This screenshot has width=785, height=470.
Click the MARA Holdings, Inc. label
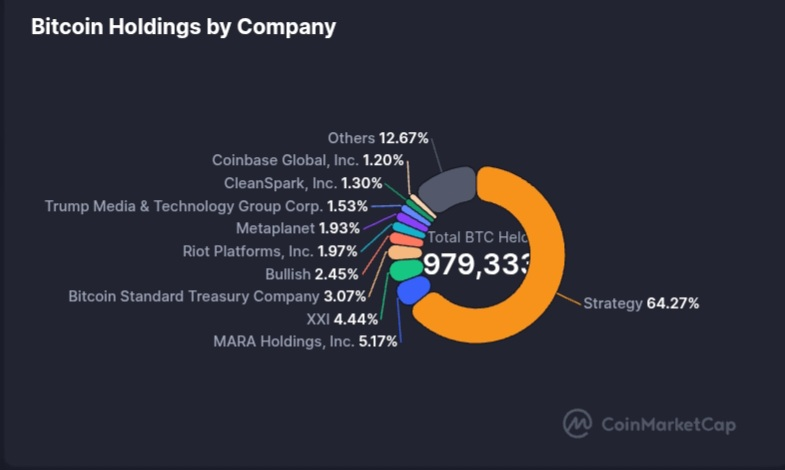pos(305,341)
